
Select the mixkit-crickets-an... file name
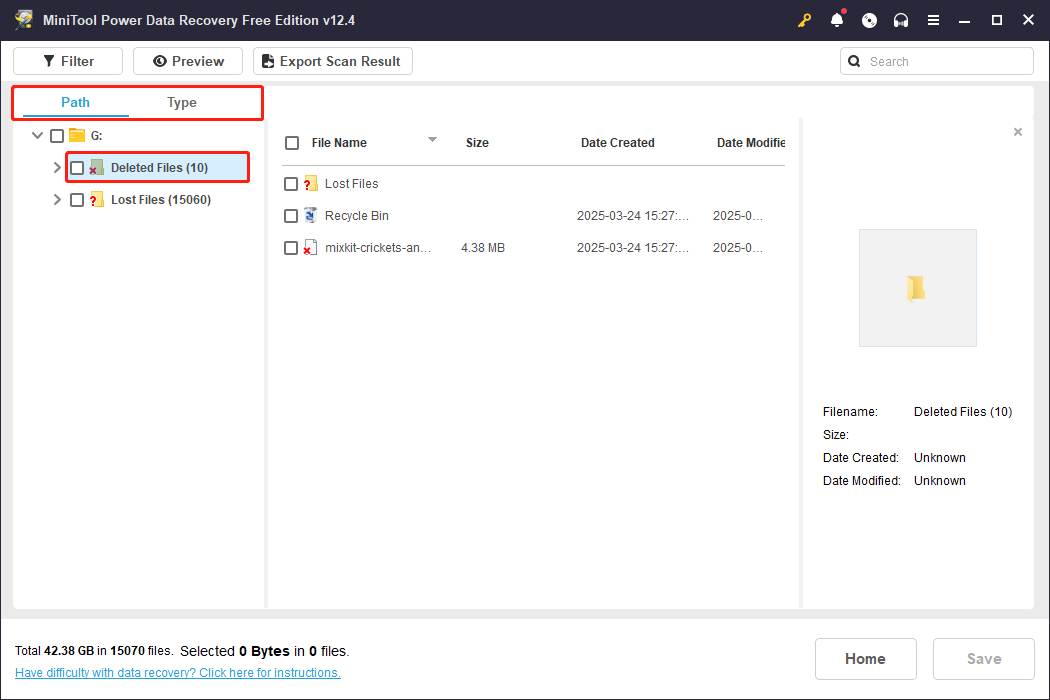click(x=378, y=248)
